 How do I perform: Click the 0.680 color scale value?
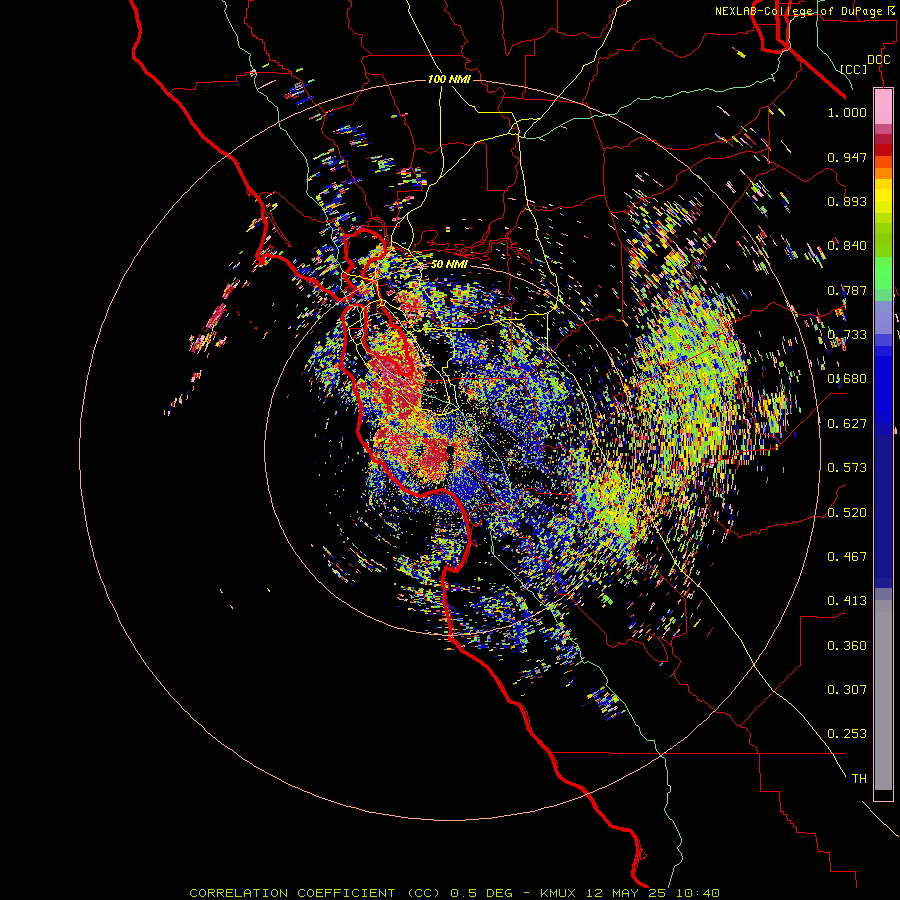point(847,379)
